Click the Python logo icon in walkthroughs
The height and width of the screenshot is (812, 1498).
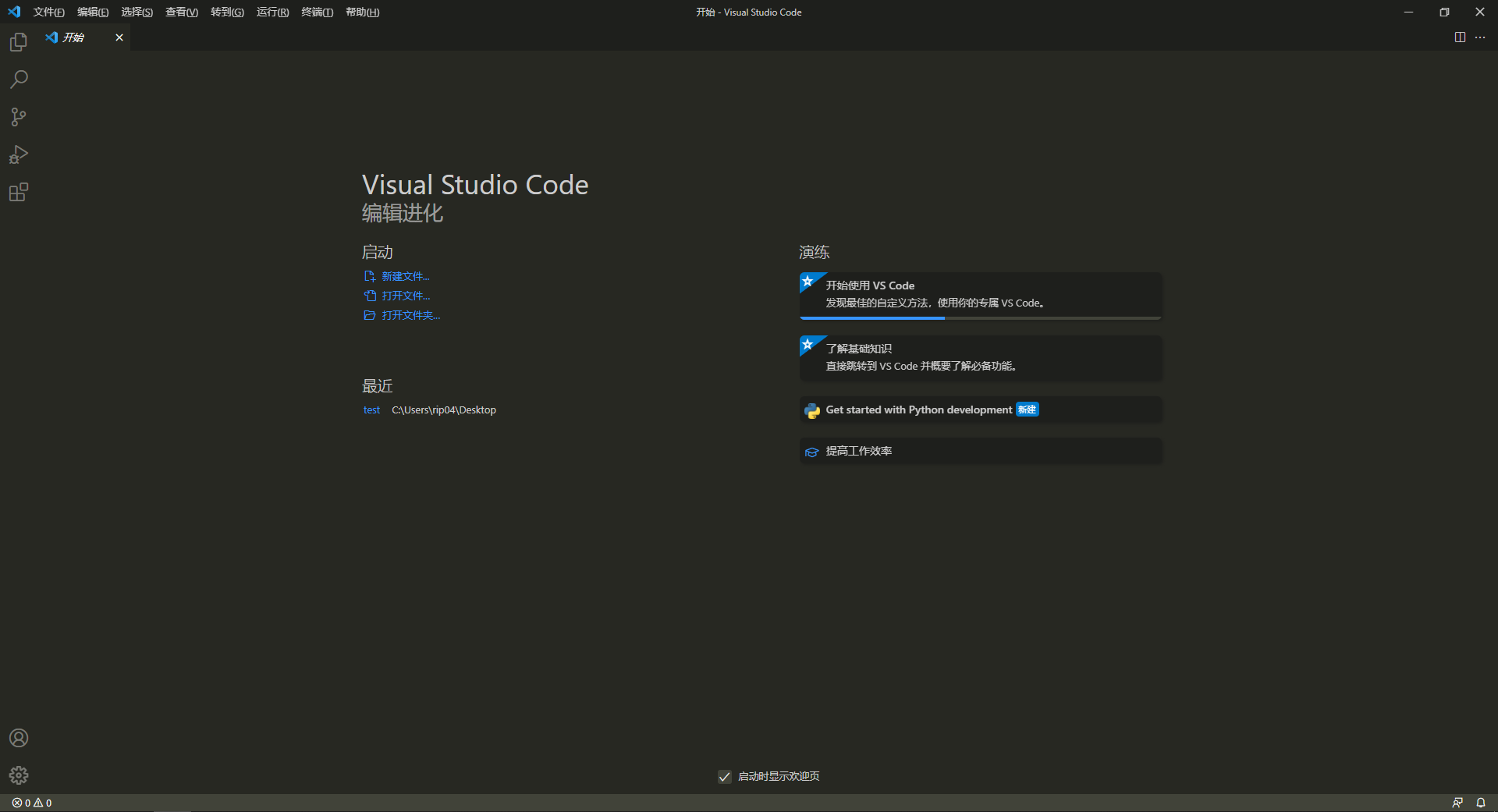pos(812,410)
